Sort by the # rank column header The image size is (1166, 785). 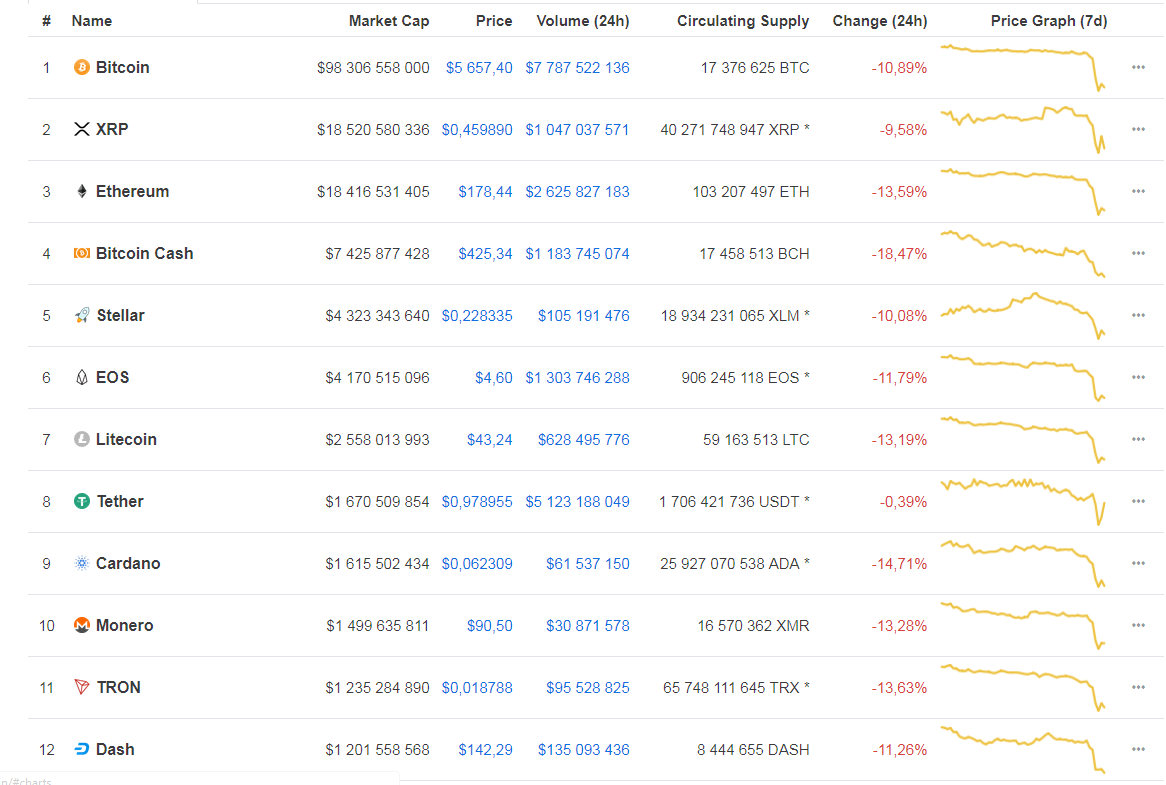click(47, 21)
